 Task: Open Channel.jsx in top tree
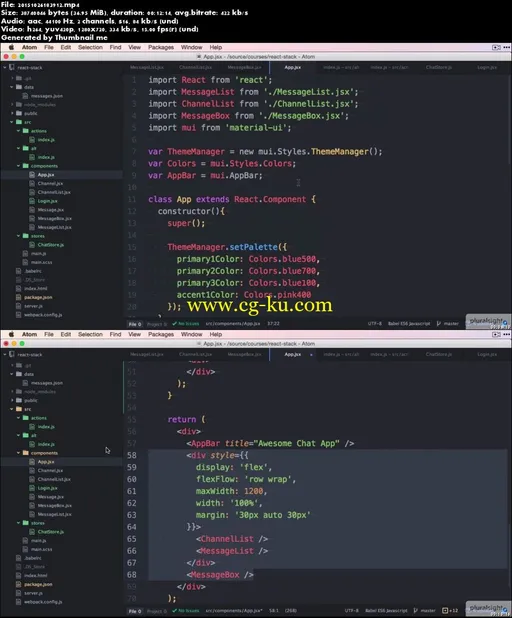[x=50, y=183]
